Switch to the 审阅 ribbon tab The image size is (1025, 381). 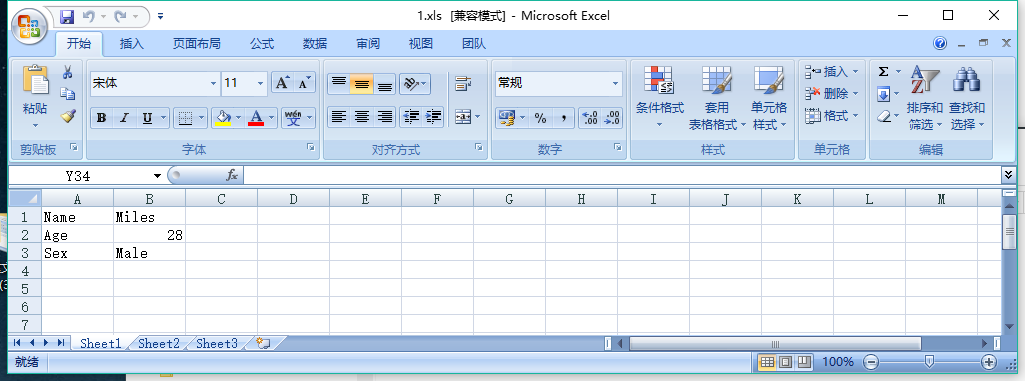368,44
